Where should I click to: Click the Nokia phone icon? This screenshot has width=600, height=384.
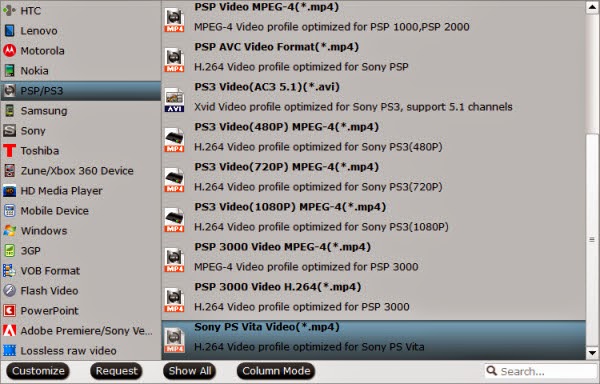click(x=10, y=70)
